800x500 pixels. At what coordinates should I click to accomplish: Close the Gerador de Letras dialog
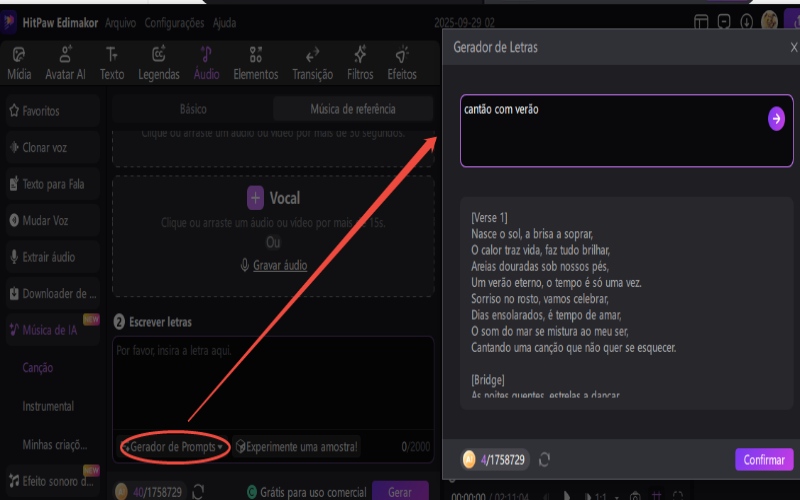(x=793, y=47)
